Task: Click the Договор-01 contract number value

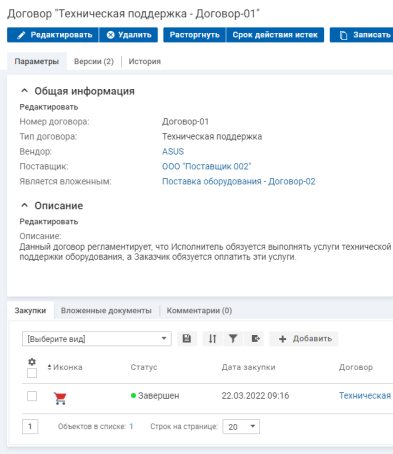Action: (185, 122)
